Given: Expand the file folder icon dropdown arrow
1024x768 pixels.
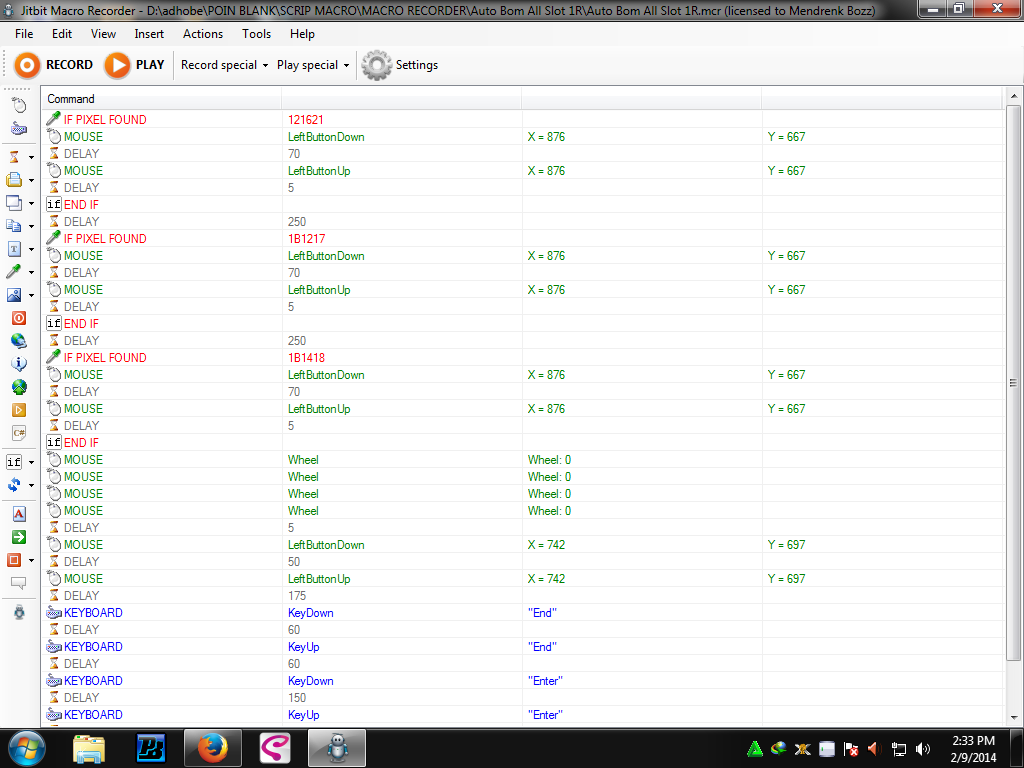Looking at the screenshot, I should tap(31, 180).
